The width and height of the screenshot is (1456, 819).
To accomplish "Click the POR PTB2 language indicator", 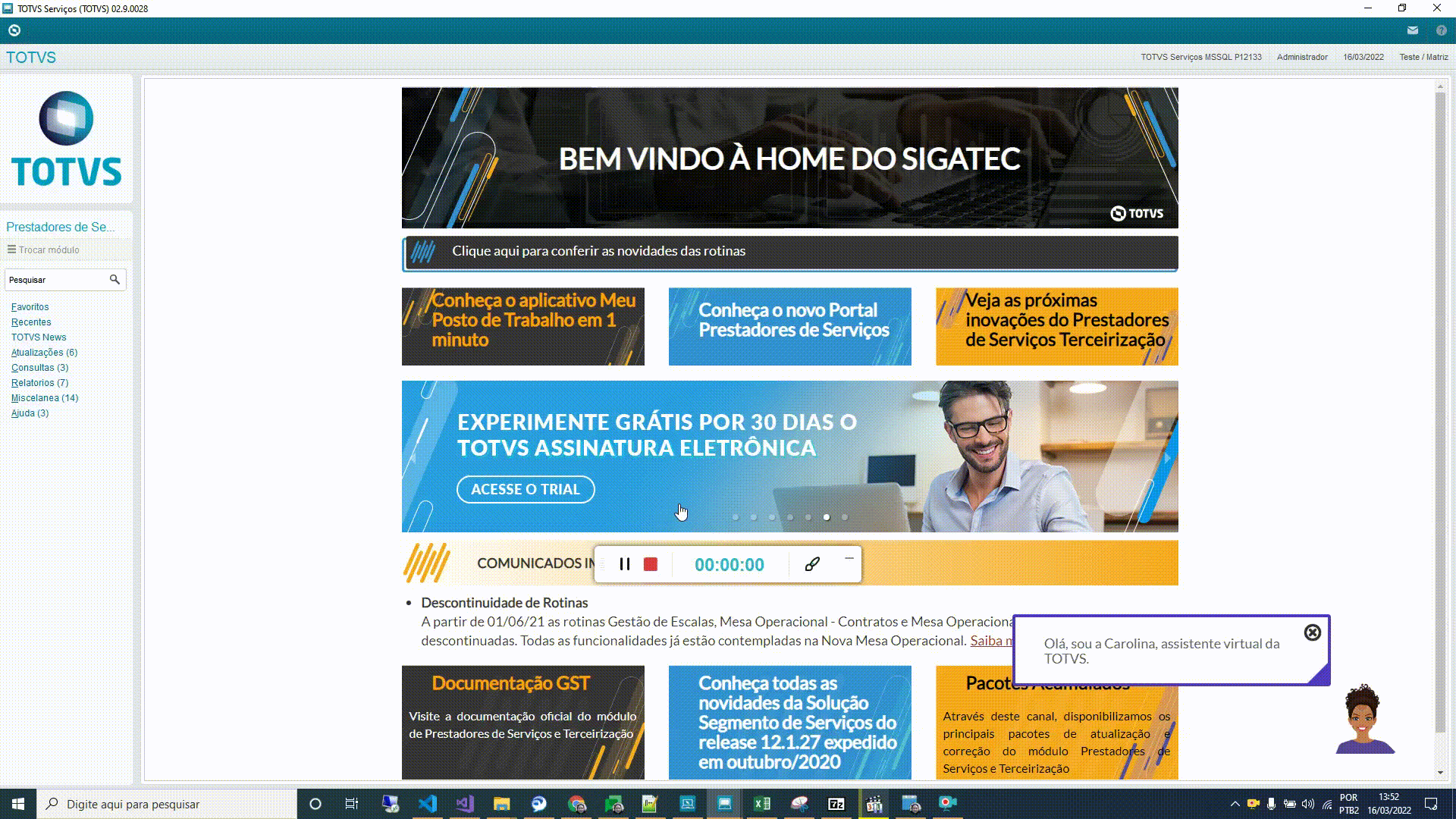I will point(1349,804).
